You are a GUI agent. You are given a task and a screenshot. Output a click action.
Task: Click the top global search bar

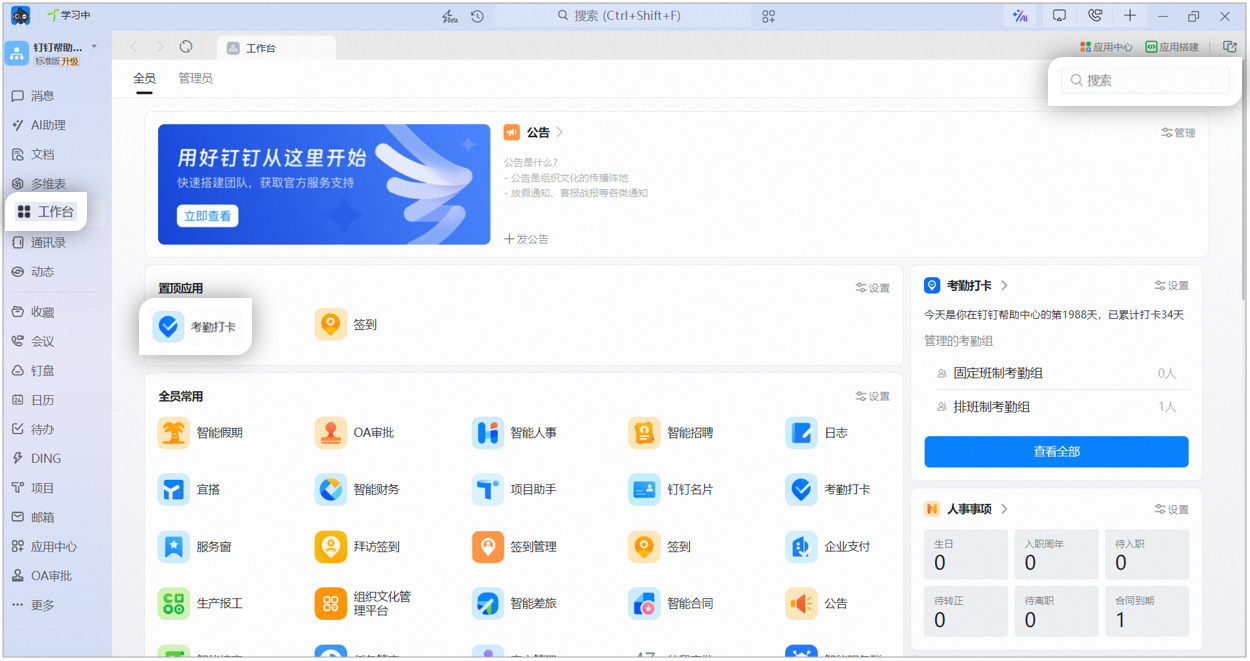tap(622, 16)
